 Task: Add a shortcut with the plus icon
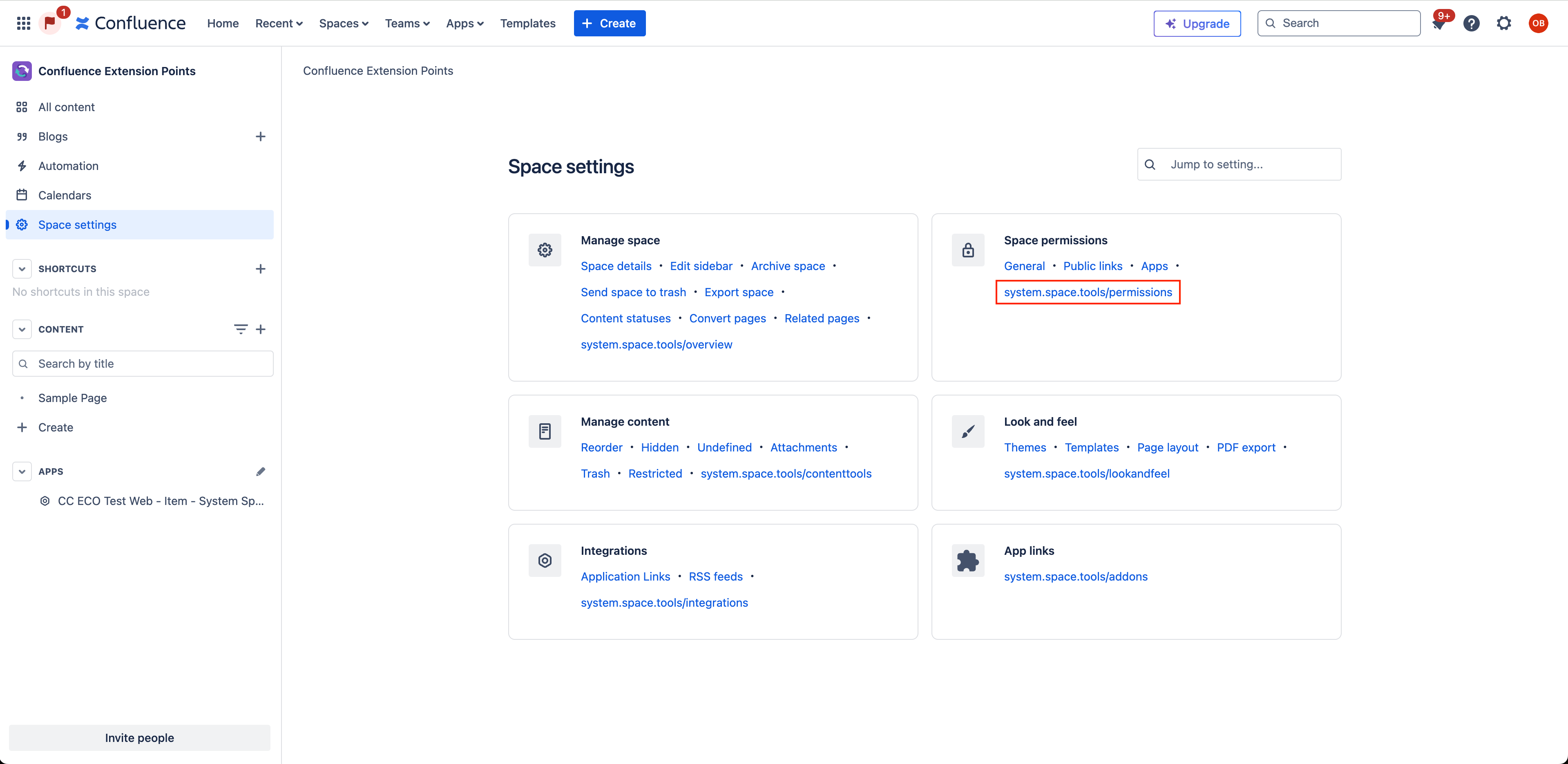point(261,268)
